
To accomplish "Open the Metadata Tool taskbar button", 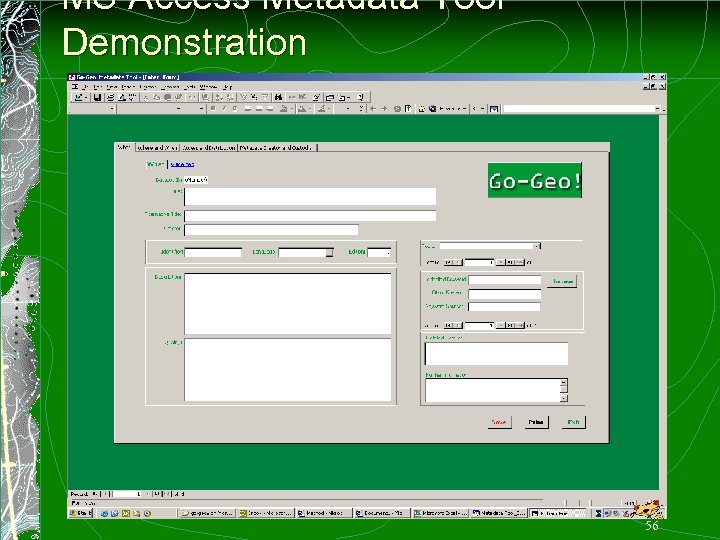I will click(x=499, y=513).
